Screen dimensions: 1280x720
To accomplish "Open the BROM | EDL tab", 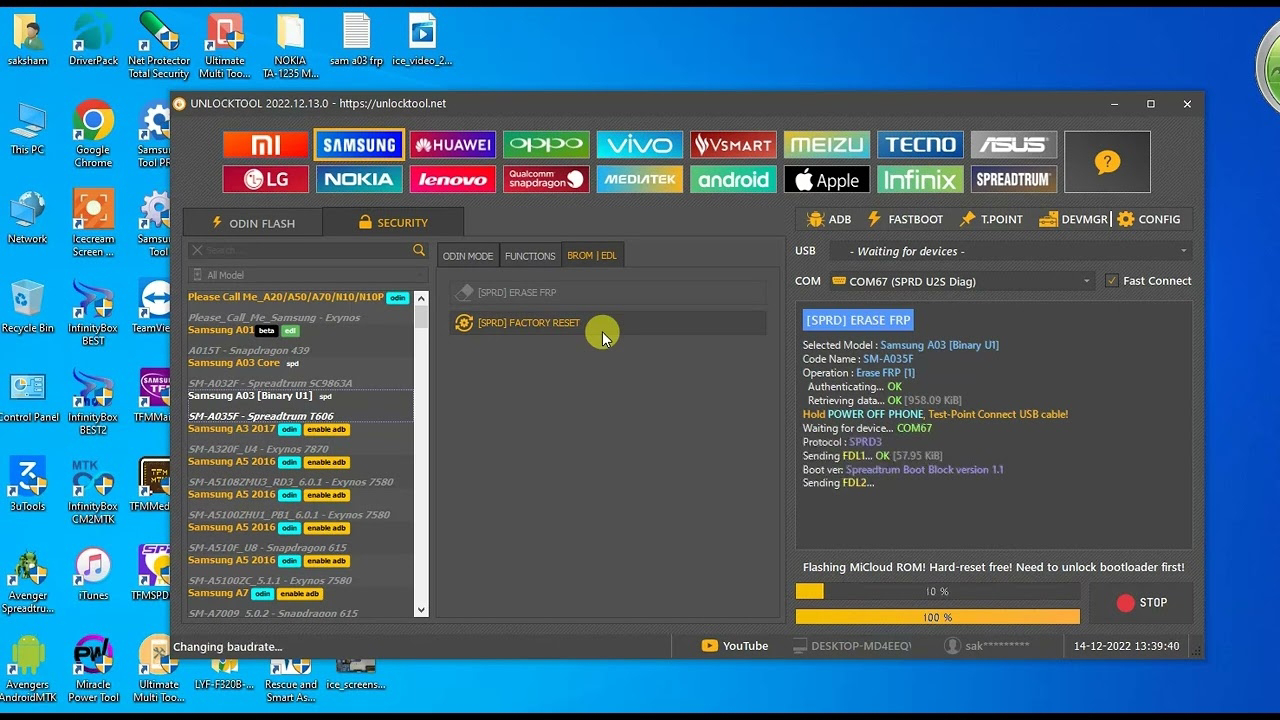I will click(592, 256).
